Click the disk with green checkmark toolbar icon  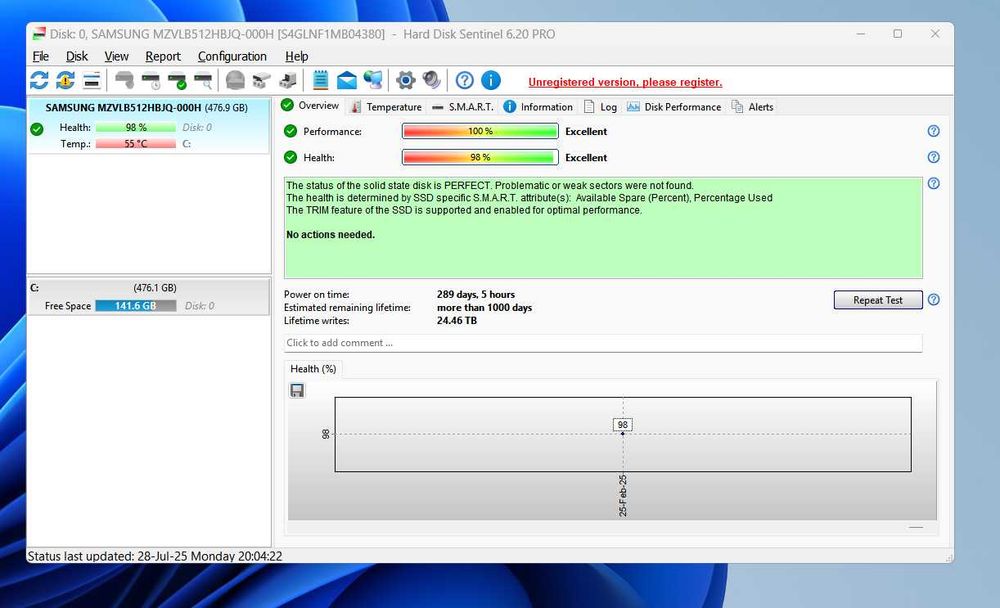(177, 80)
